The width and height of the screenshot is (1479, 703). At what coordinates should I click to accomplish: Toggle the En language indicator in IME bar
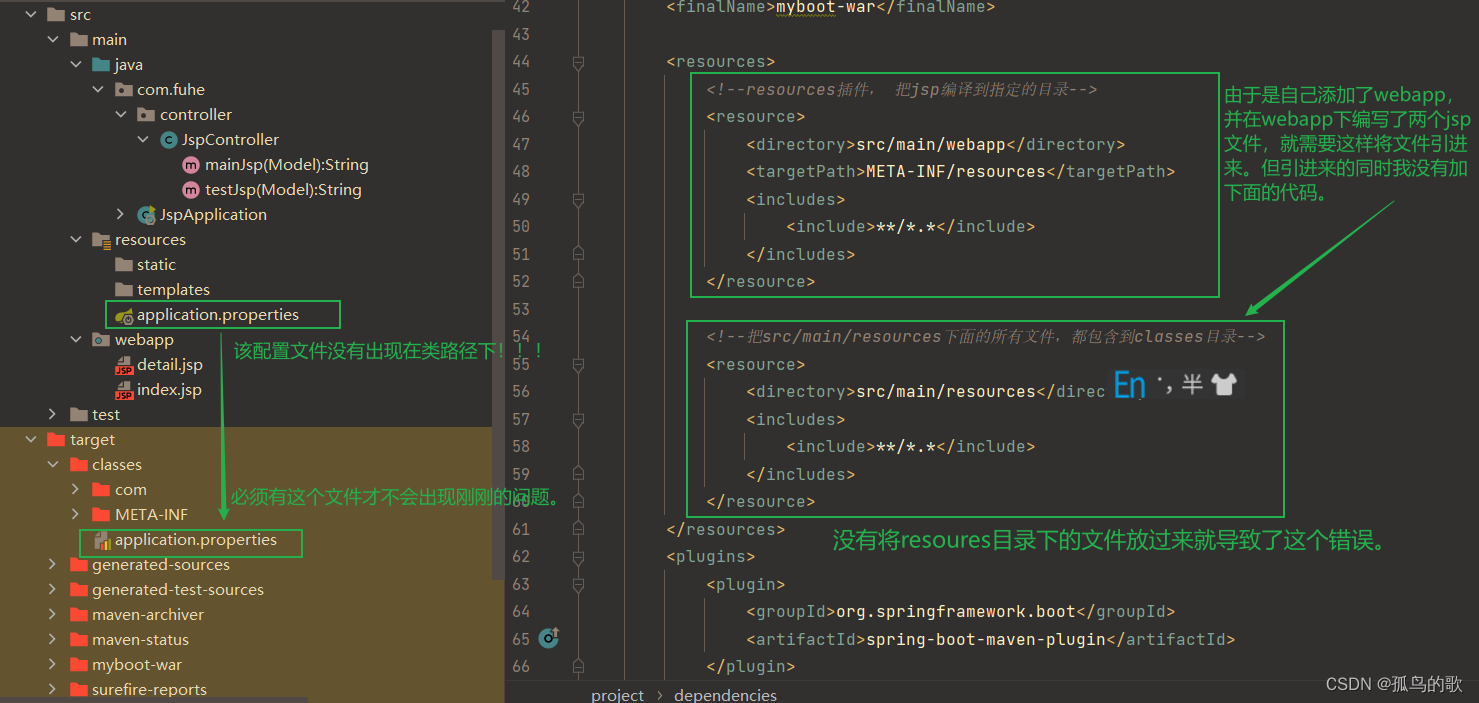[x=1129, y=385]
